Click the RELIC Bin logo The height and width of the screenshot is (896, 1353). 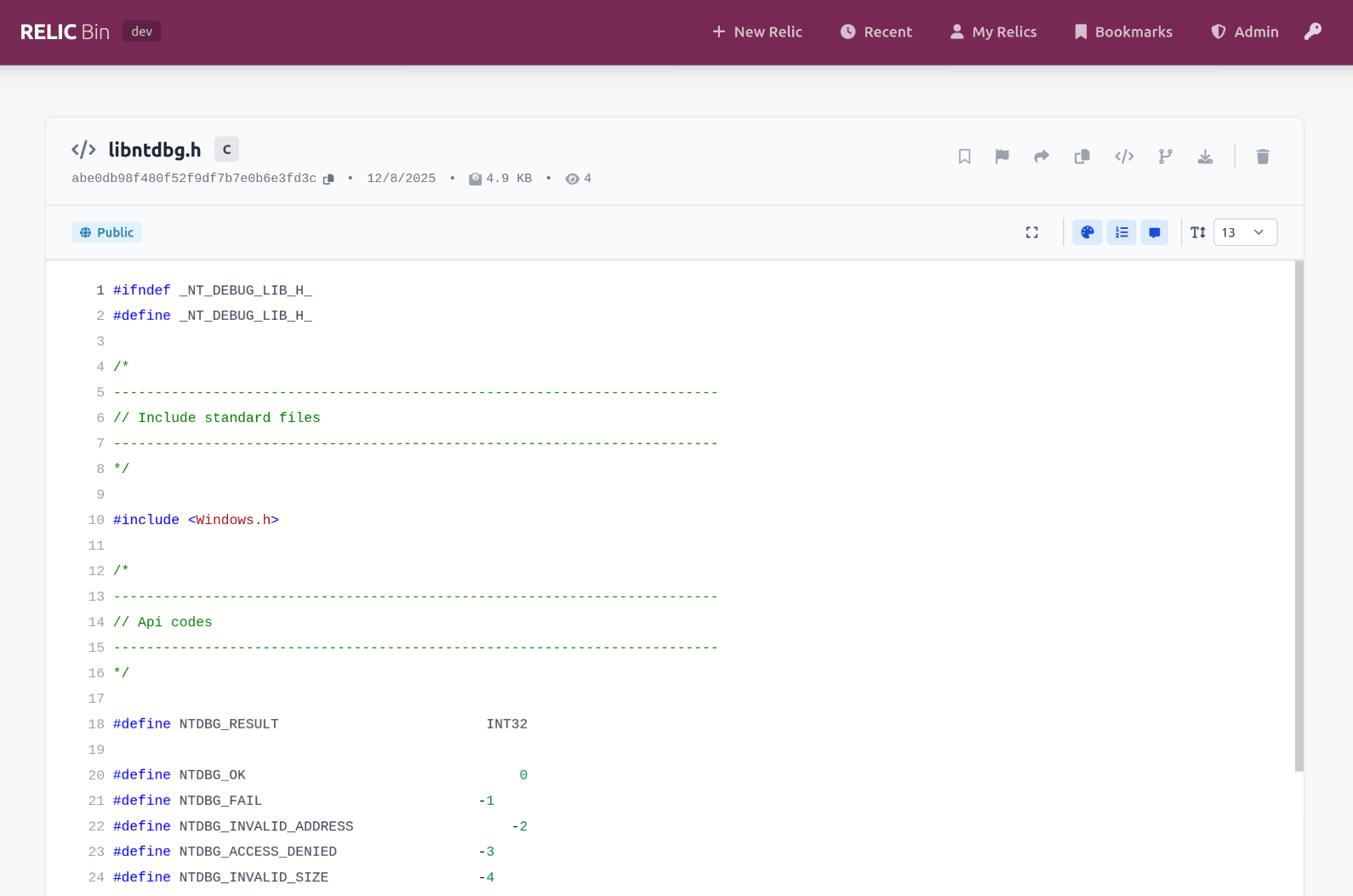coord(65,31)
